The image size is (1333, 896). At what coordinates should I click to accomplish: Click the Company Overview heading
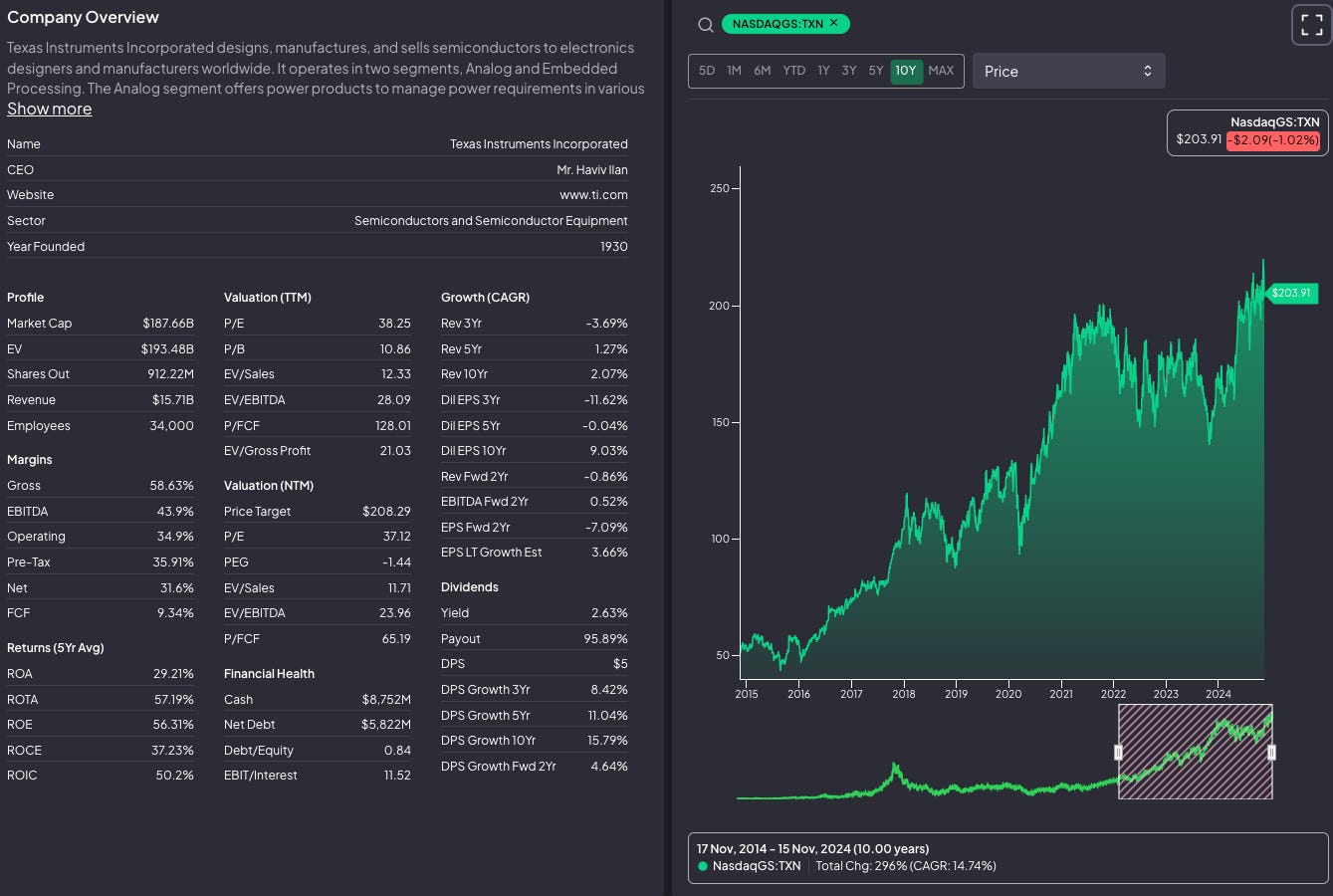click(x=83, y=17)
